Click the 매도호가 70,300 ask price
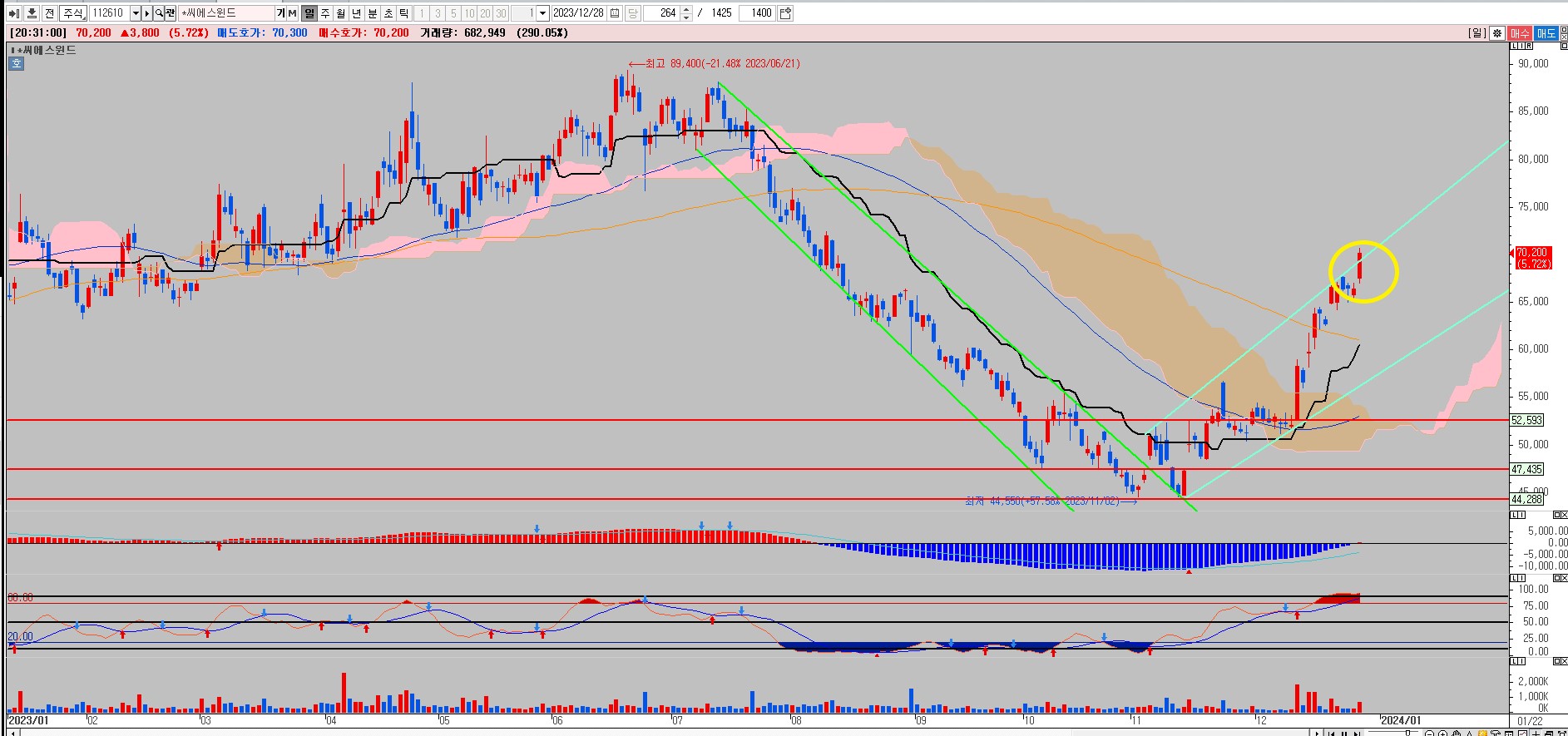The height and width of the screenshot is (736, 1568). tap(262, 33)
